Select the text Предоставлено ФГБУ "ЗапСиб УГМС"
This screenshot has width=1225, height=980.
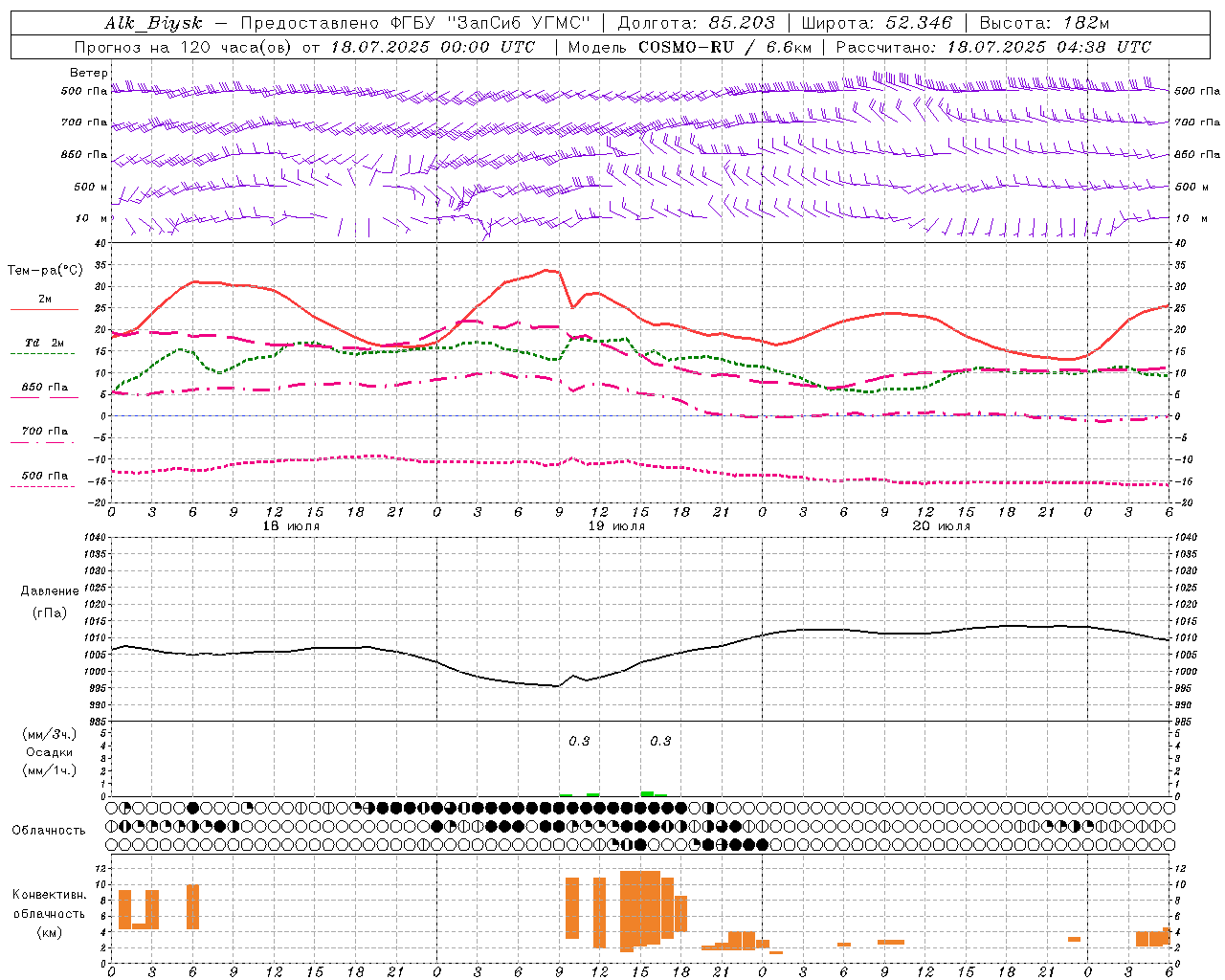(x=415, y=23)
